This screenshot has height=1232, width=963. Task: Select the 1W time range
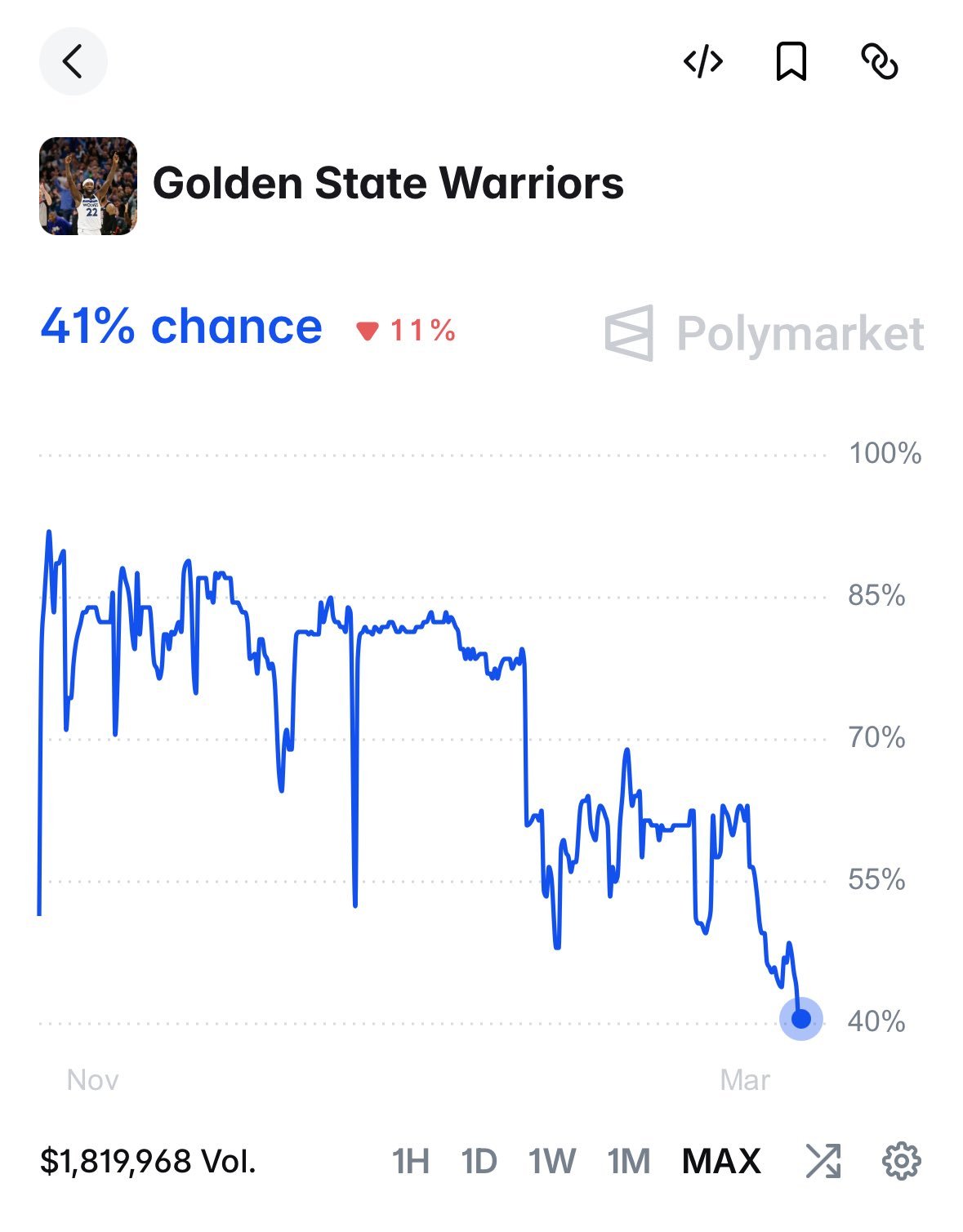point(552,1160)
